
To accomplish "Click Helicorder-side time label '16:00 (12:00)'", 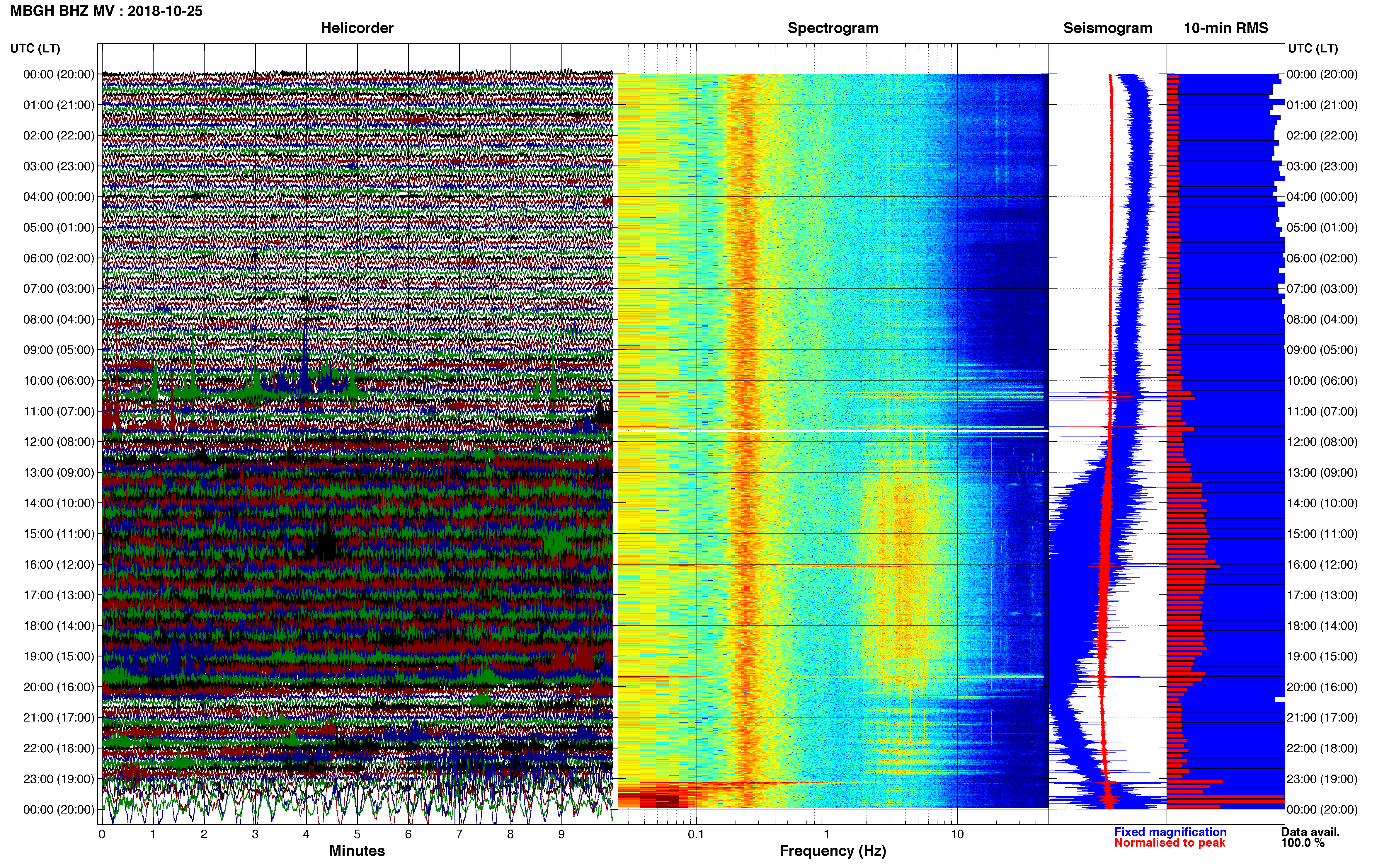I will coord(59,565).
